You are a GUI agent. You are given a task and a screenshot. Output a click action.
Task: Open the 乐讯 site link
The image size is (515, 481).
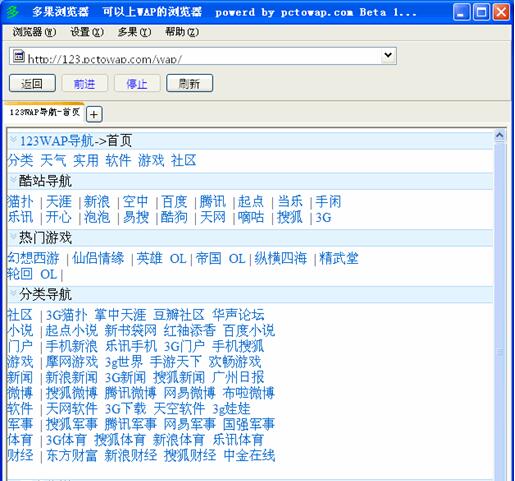pyautogui.click(x=20, y=217)
